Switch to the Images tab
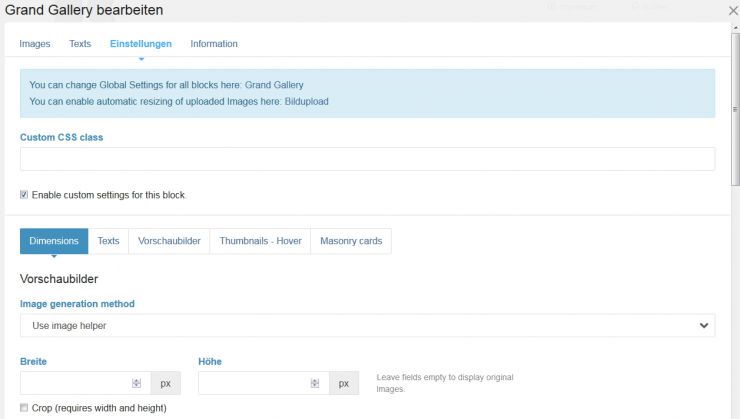740x419 pixels. pyautogui.click(x=35, y=44)
